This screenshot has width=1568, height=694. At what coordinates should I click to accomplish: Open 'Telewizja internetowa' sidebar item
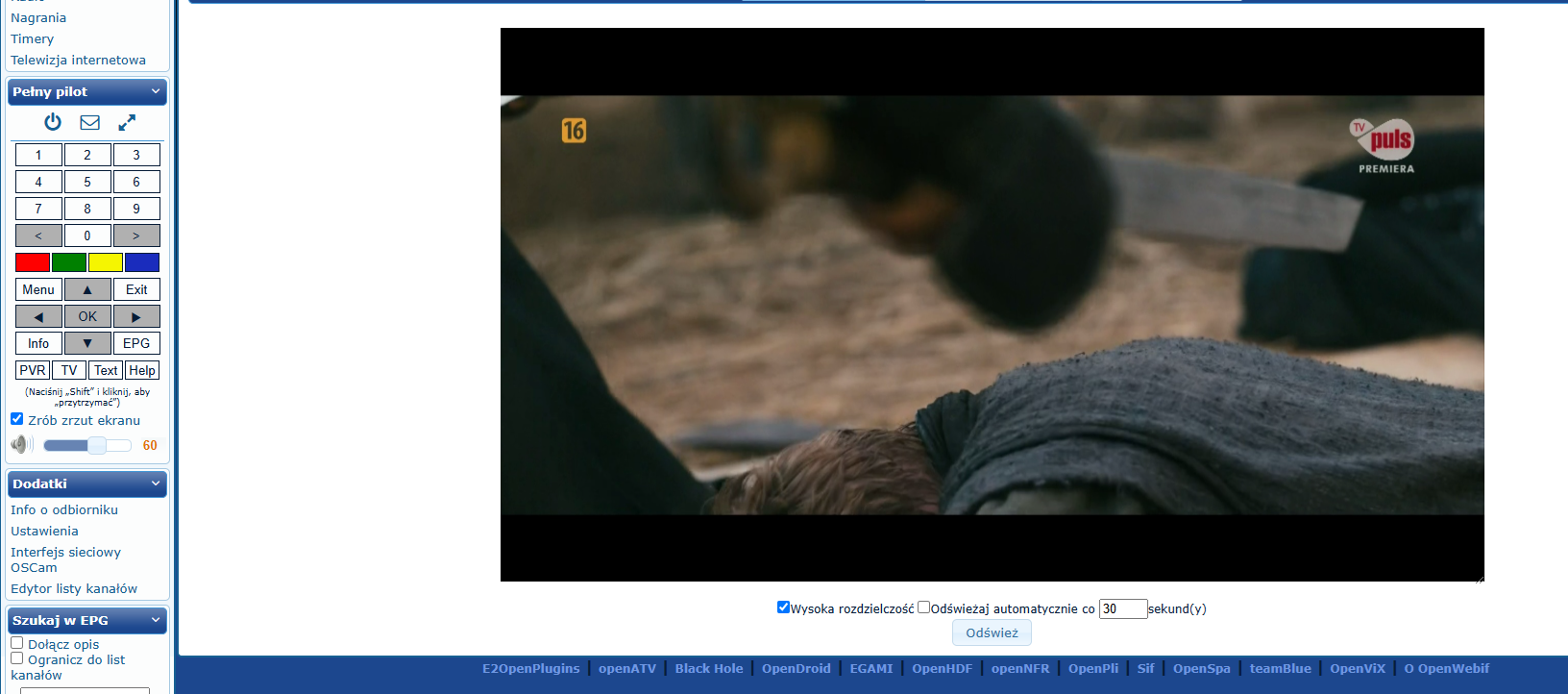[79, 61]
